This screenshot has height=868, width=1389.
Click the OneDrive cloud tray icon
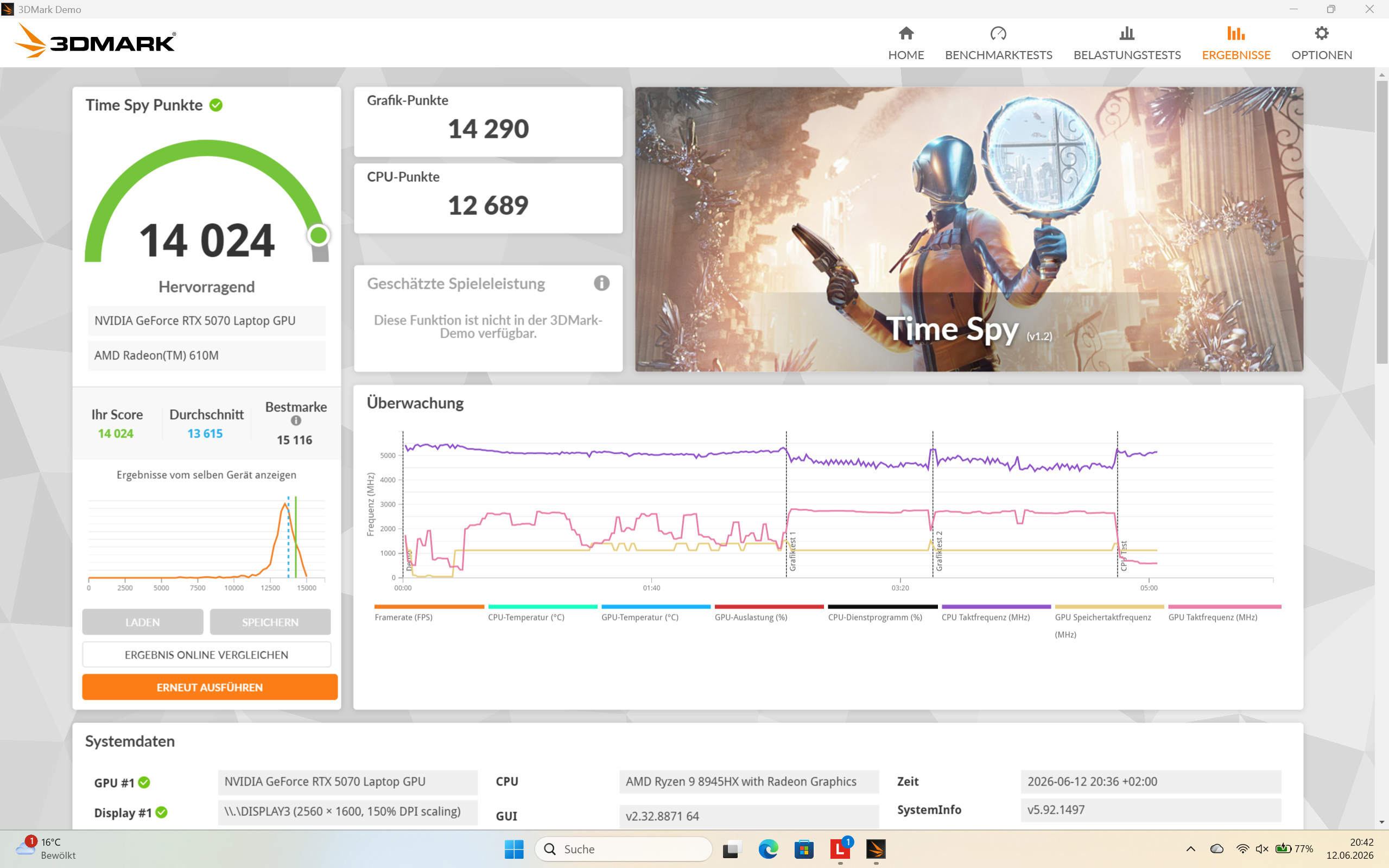pos(1216,848)
